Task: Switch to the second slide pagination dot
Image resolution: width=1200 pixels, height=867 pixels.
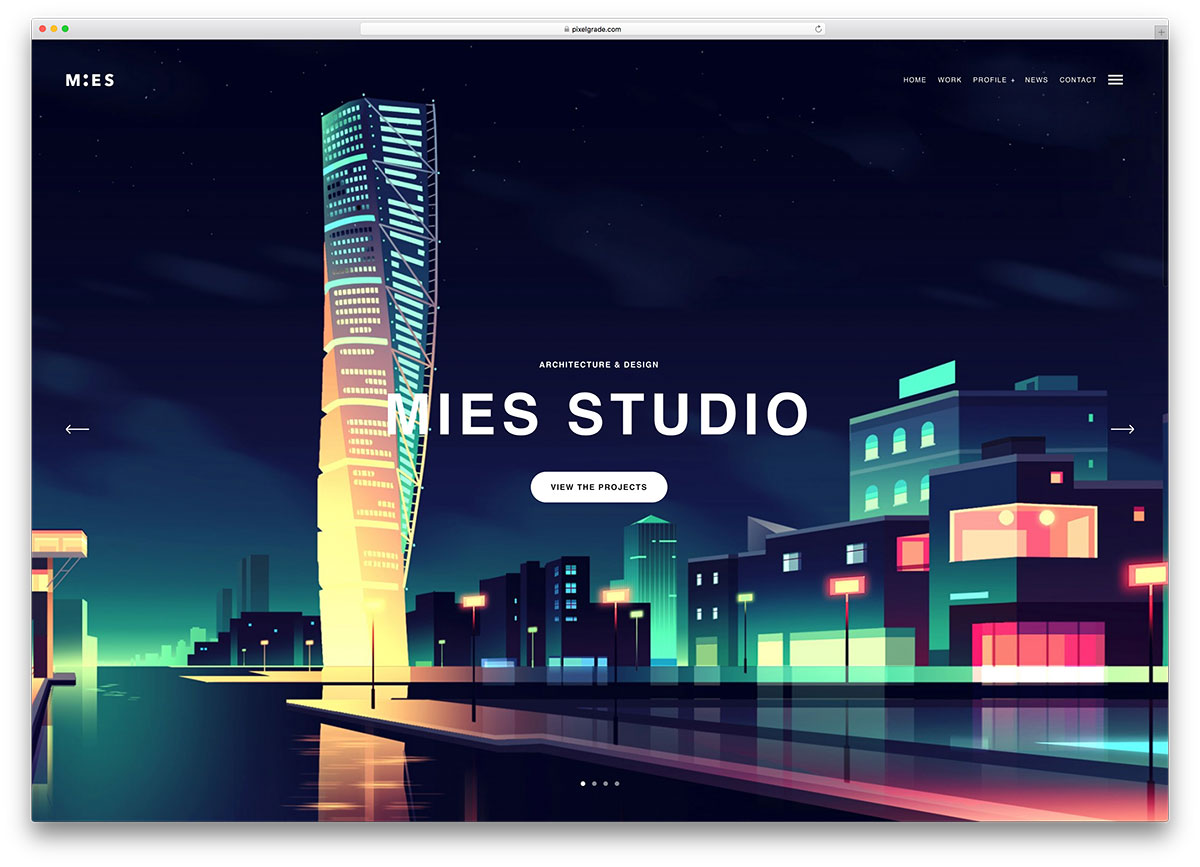Action: click(x=594, y=783)
